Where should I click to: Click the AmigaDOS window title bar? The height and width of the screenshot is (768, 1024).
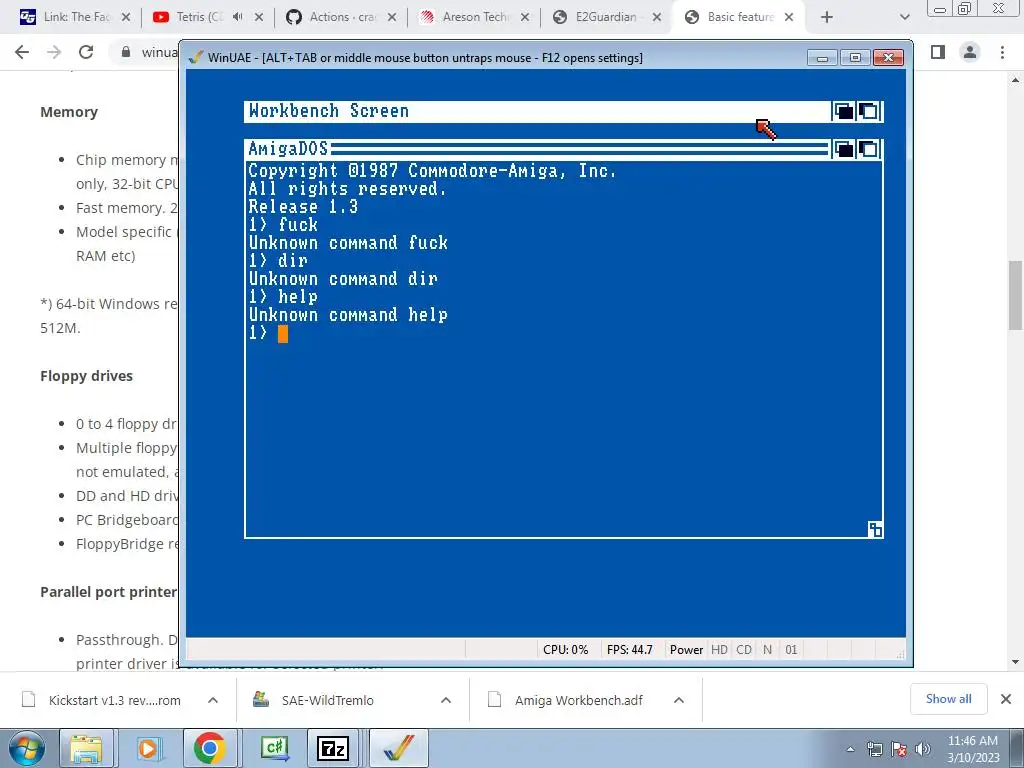point(536,150)
